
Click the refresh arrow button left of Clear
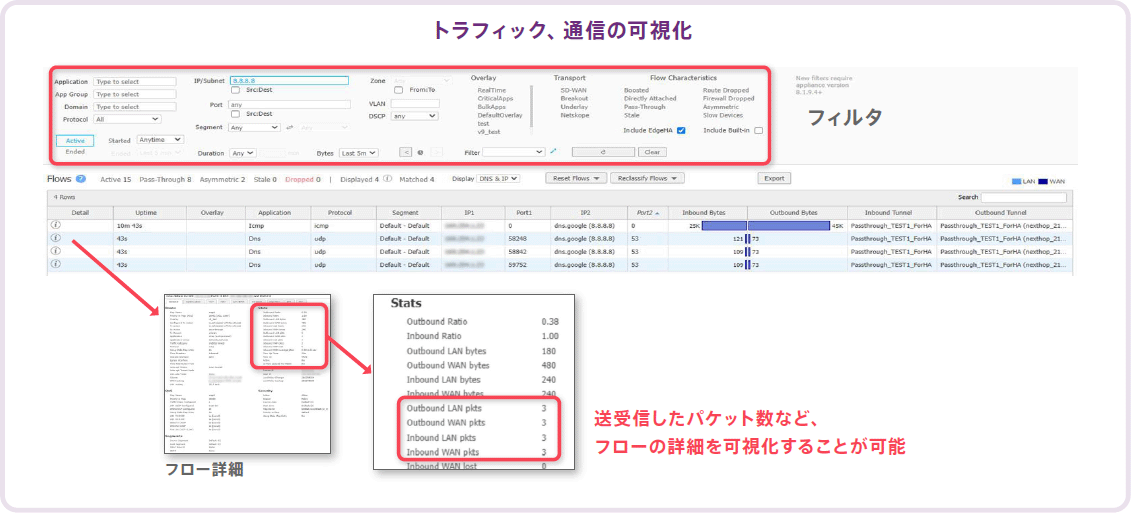point(603,152)
